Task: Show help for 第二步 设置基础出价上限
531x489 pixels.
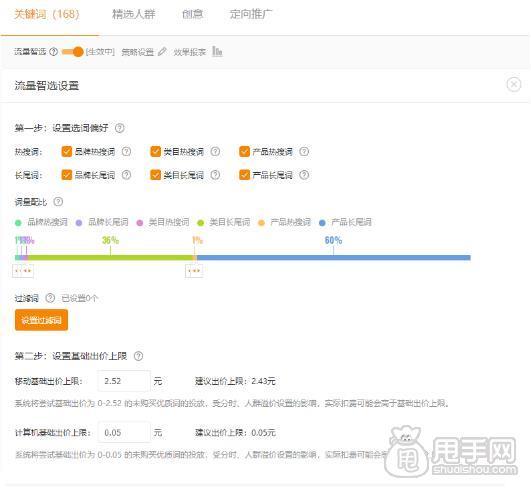Action: click(138, 356)
